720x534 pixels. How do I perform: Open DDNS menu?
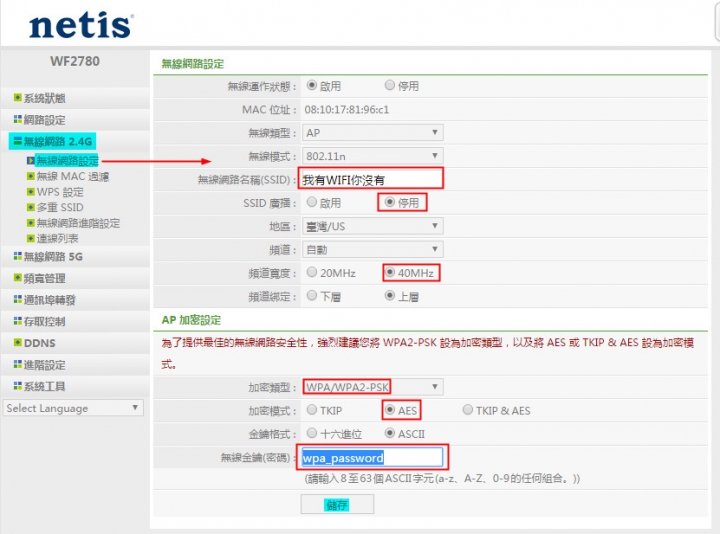[x=39, y=343]
